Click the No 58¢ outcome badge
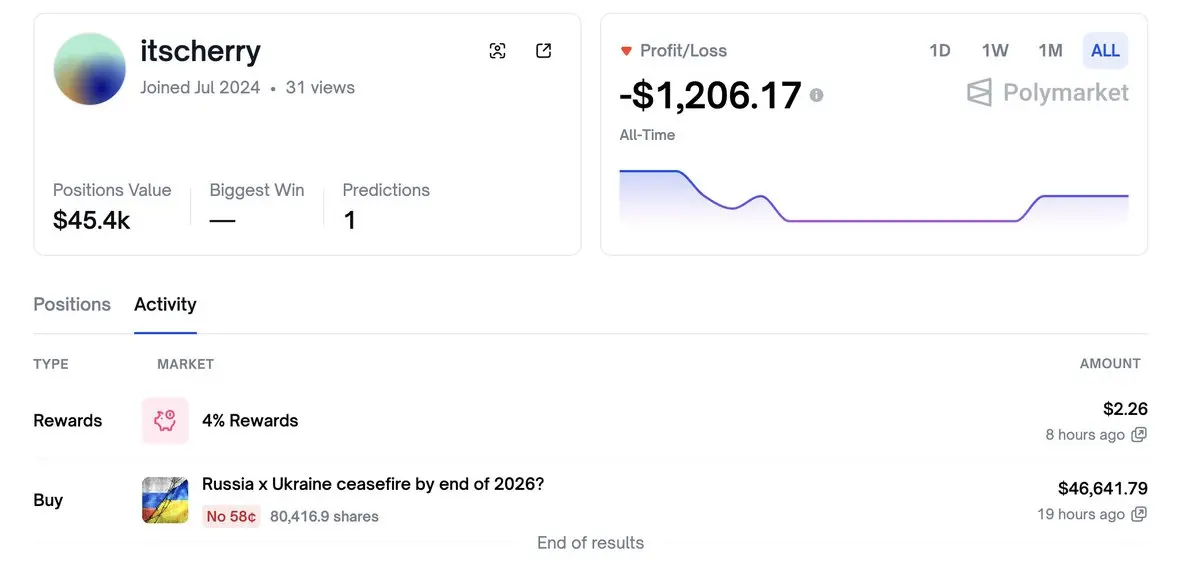This screenshot has height=574, width=1200. pos(231,517)
